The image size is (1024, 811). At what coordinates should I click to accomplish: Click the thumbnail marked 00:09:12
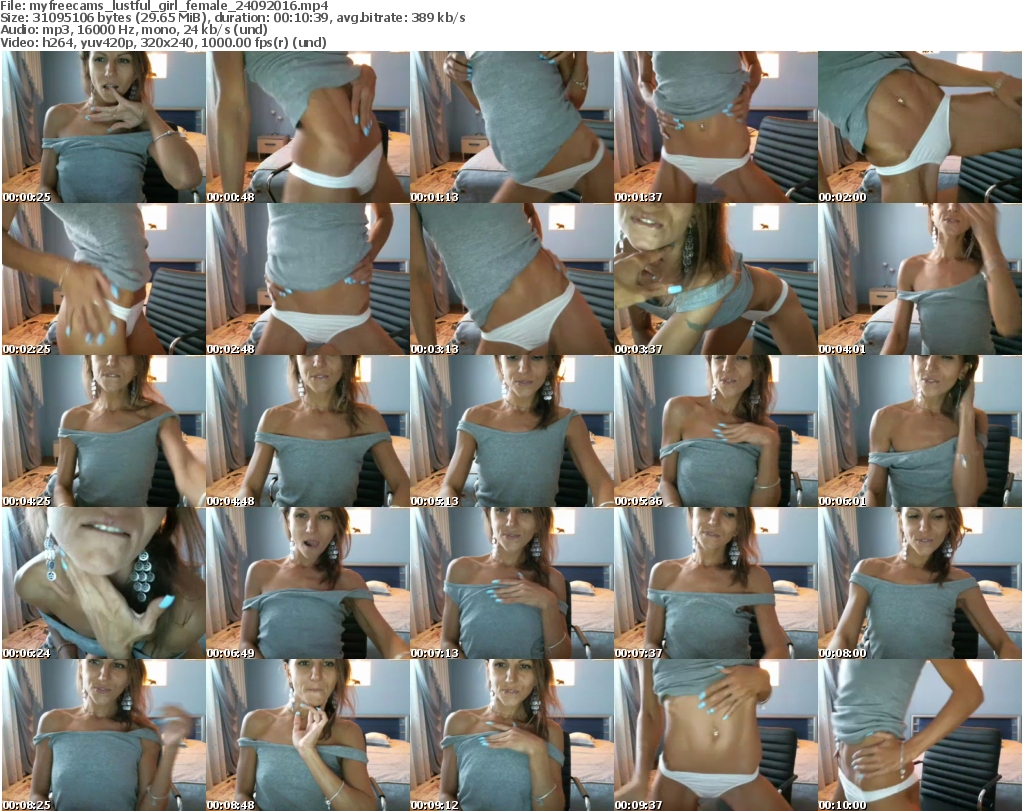(x=511, y=735)
